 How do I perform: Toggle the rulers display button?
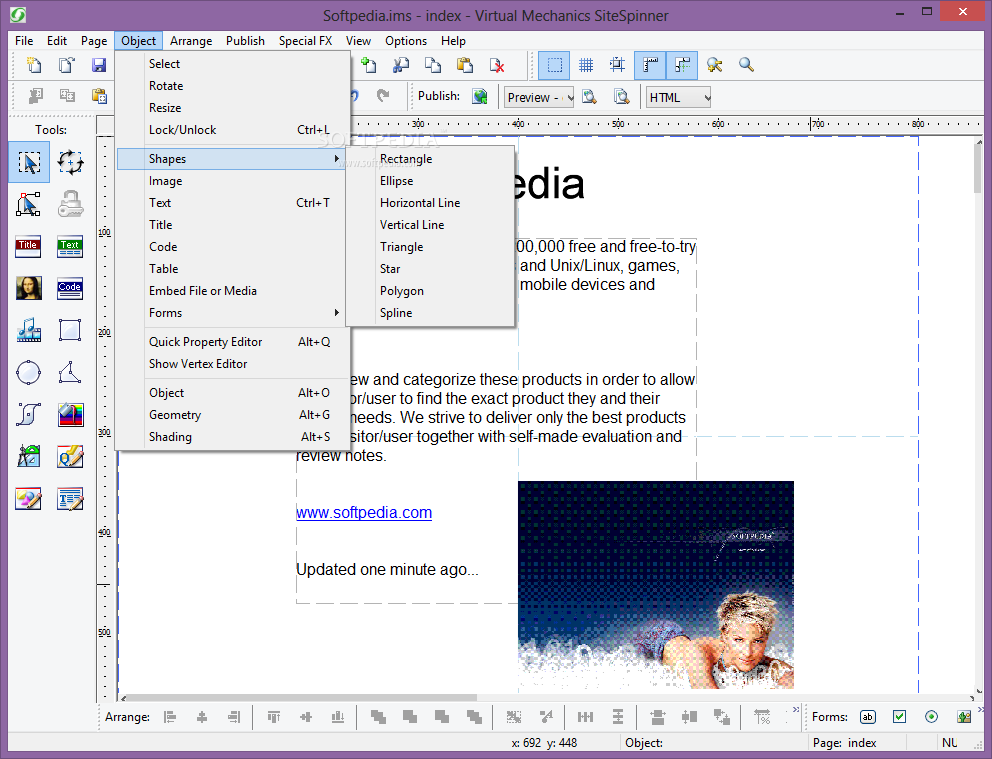tap(650, 65)
